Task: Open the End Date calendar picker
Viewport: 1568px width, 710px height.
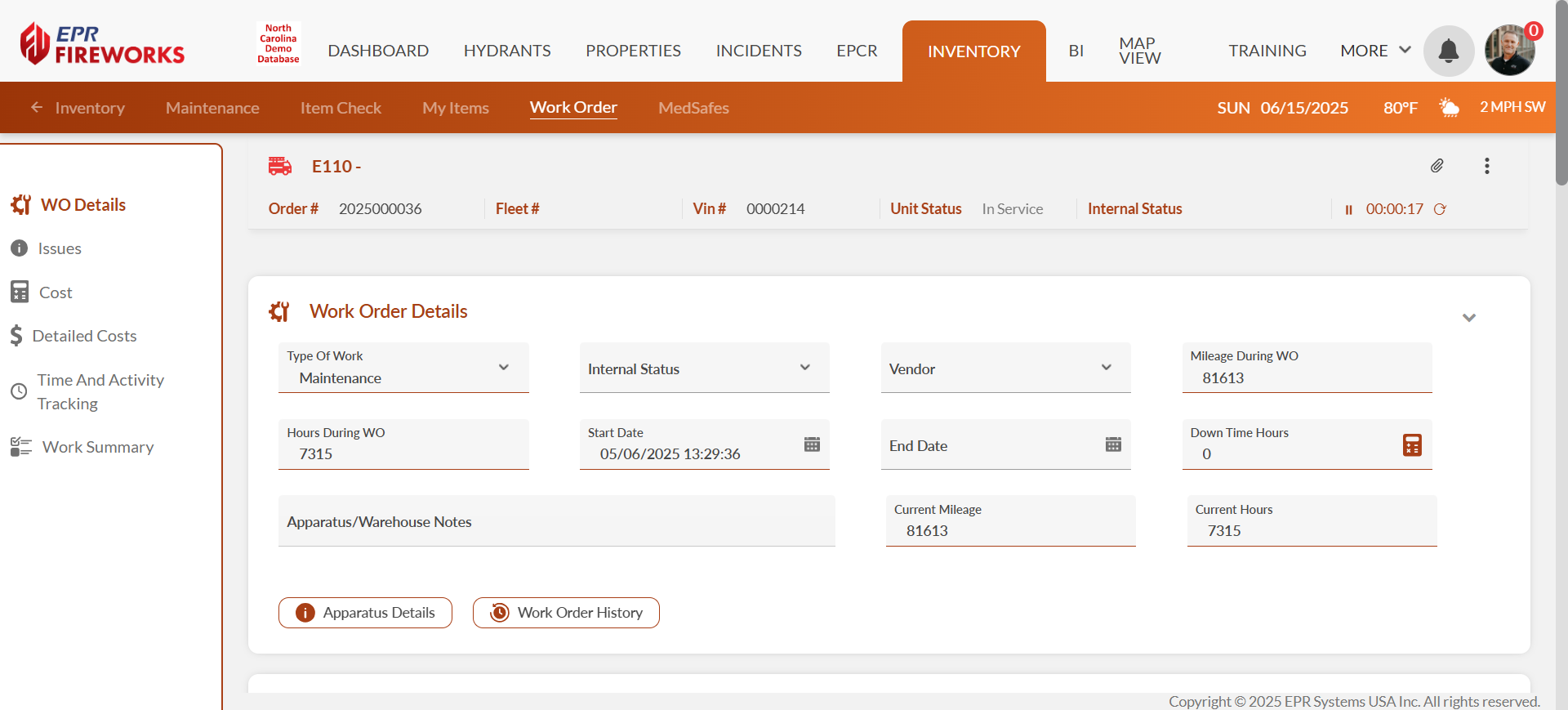Action: coord(1113,444)
